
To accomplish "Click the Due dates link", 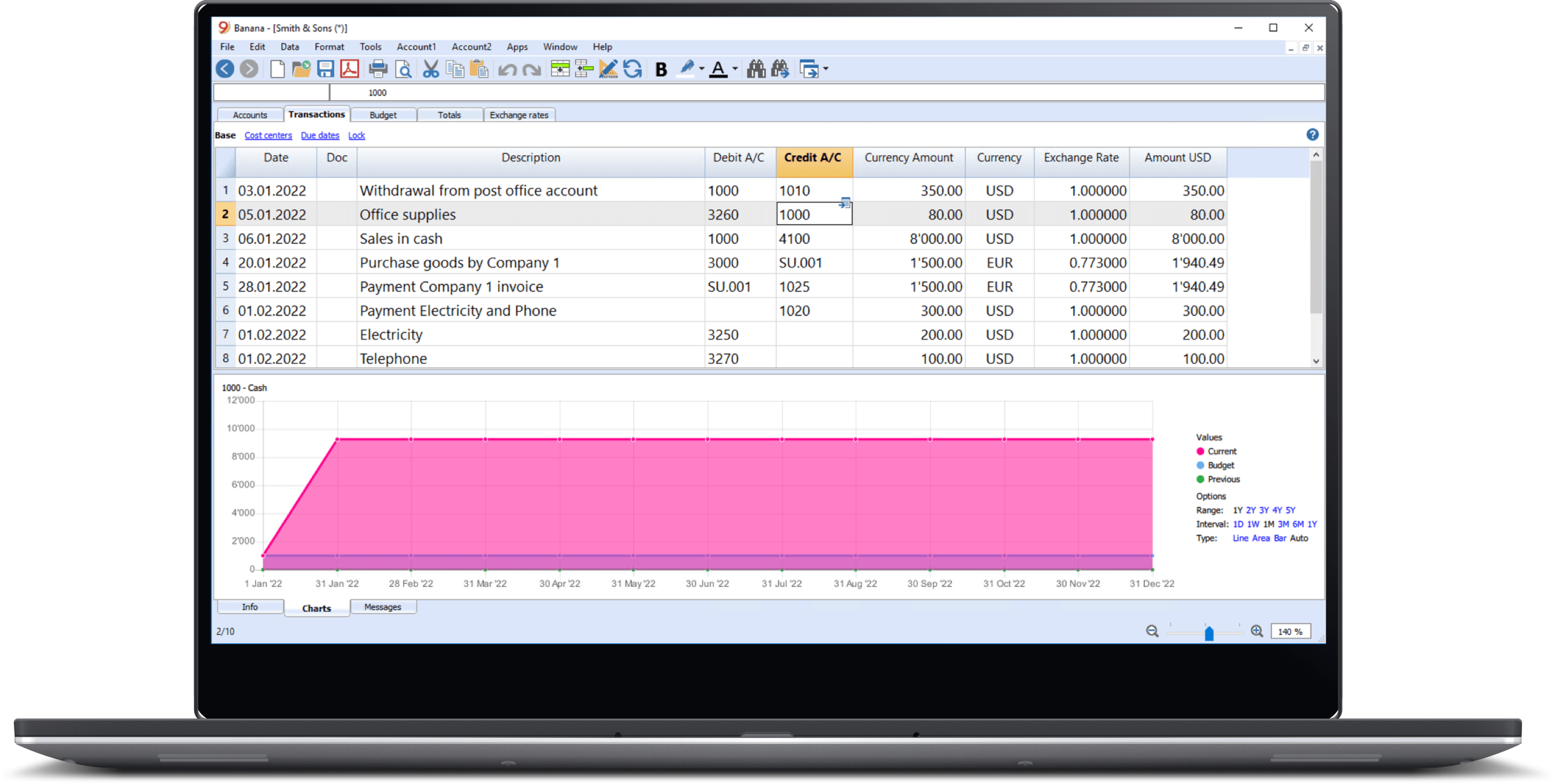I will coord(320,135).
